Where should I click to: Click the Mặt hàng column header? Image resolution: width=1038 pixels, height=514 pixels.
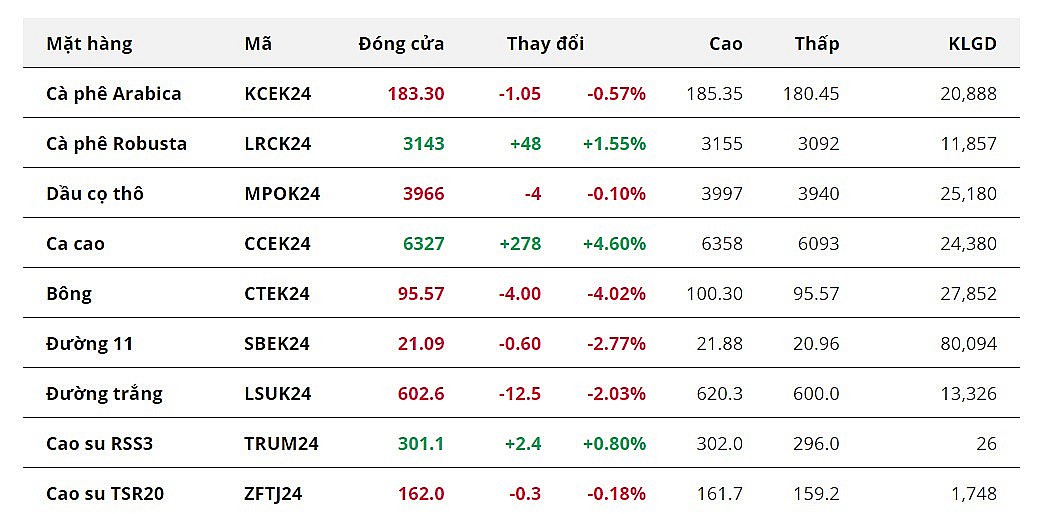coord(89,44)
